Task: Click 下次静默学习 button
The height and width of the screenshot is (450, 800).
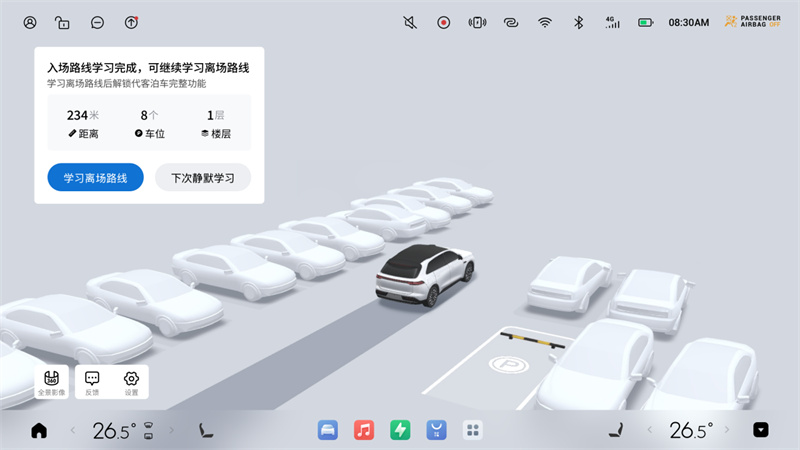Action: pos(203,178)
